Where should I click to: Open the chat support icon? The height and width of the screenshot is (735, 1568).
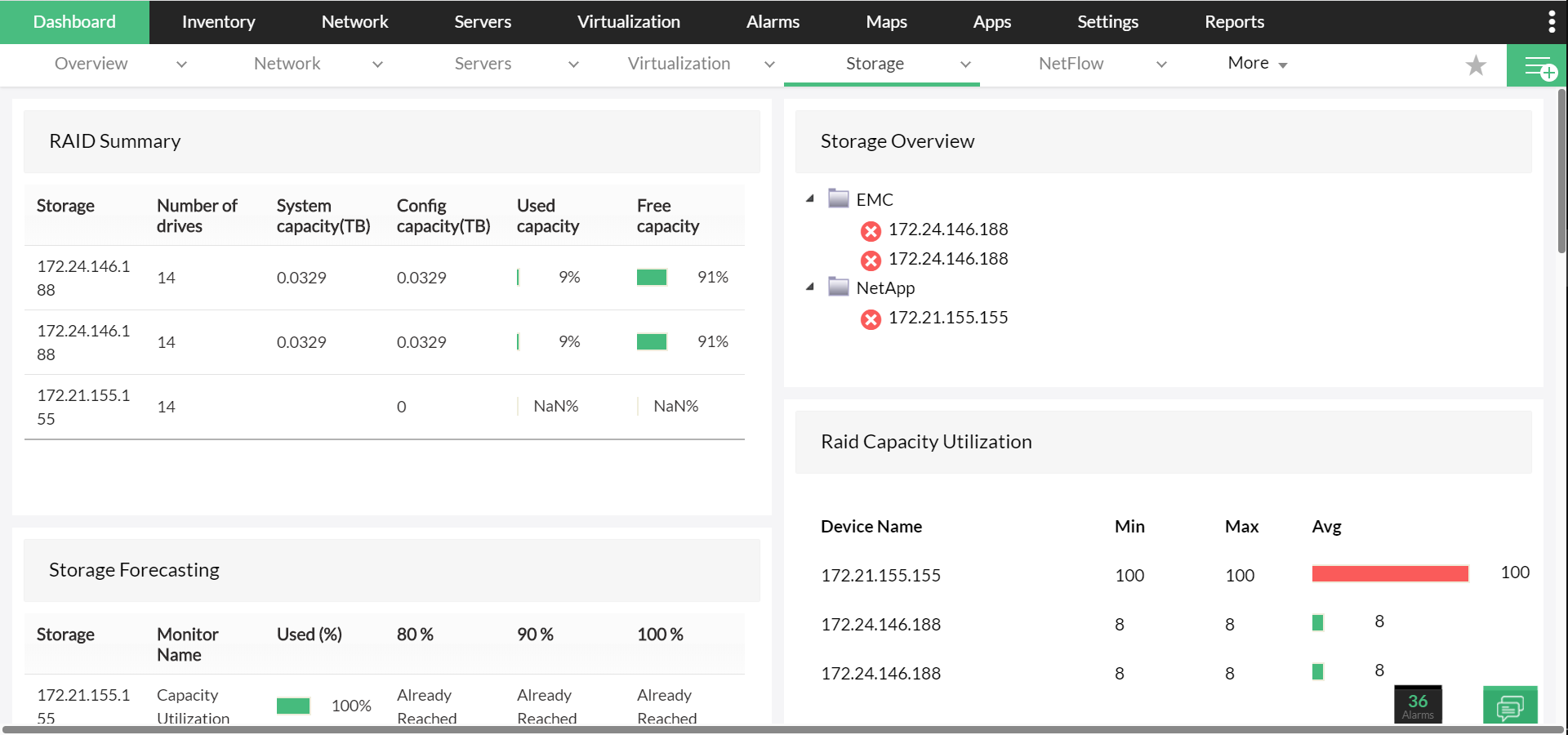pos(1510,706)
